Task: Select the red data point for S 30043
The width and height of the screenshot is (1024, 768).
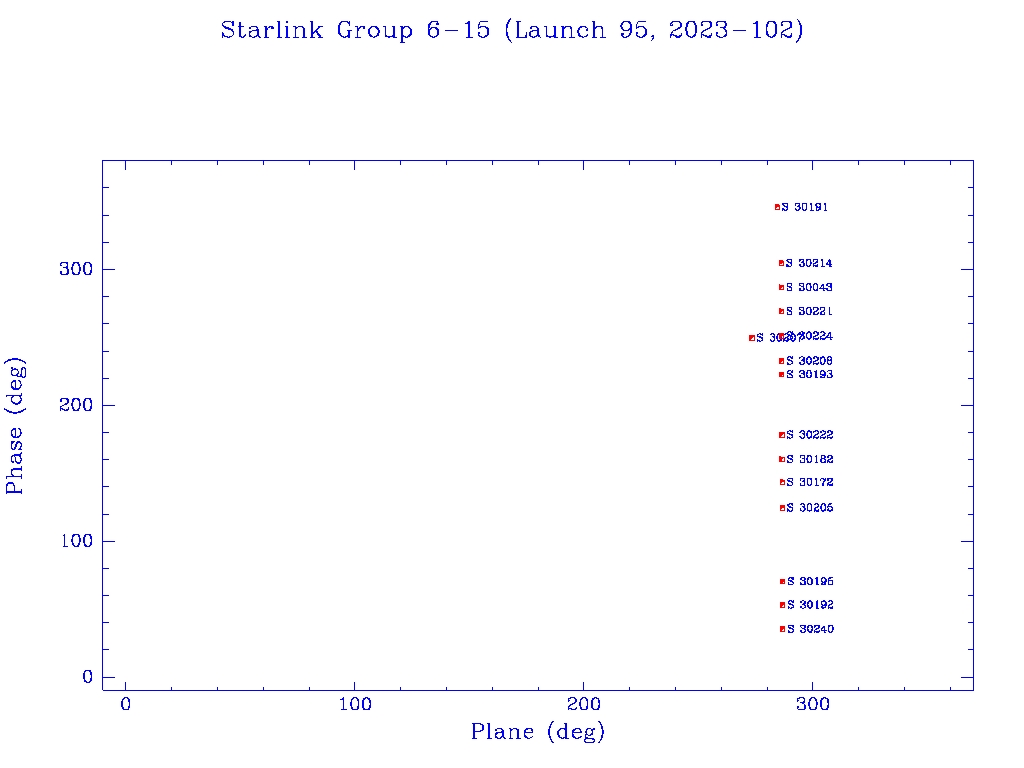Action: 781,287
